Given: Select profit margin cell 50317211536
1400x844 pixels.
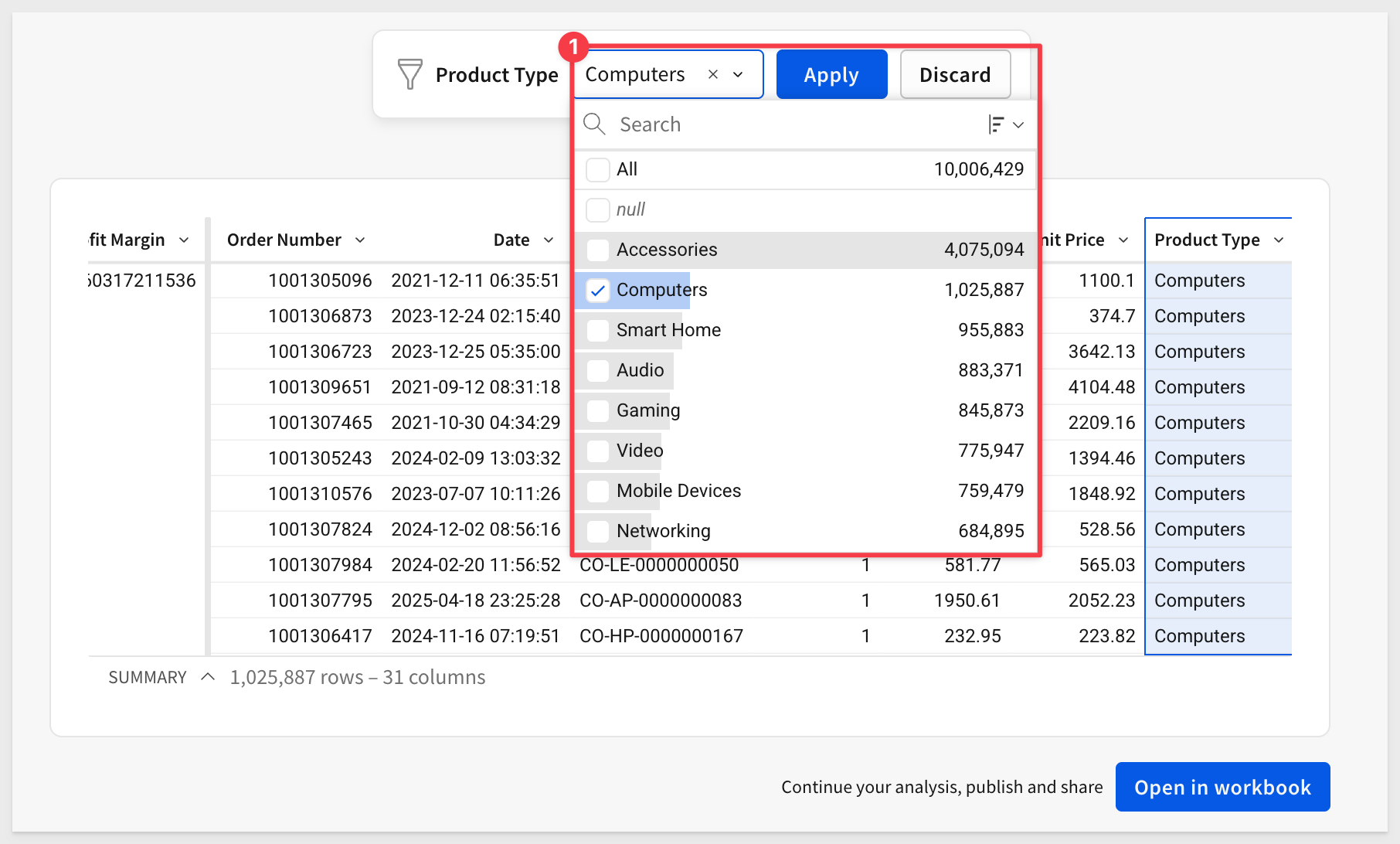Looking at the screenshot, I should (142, 281).
